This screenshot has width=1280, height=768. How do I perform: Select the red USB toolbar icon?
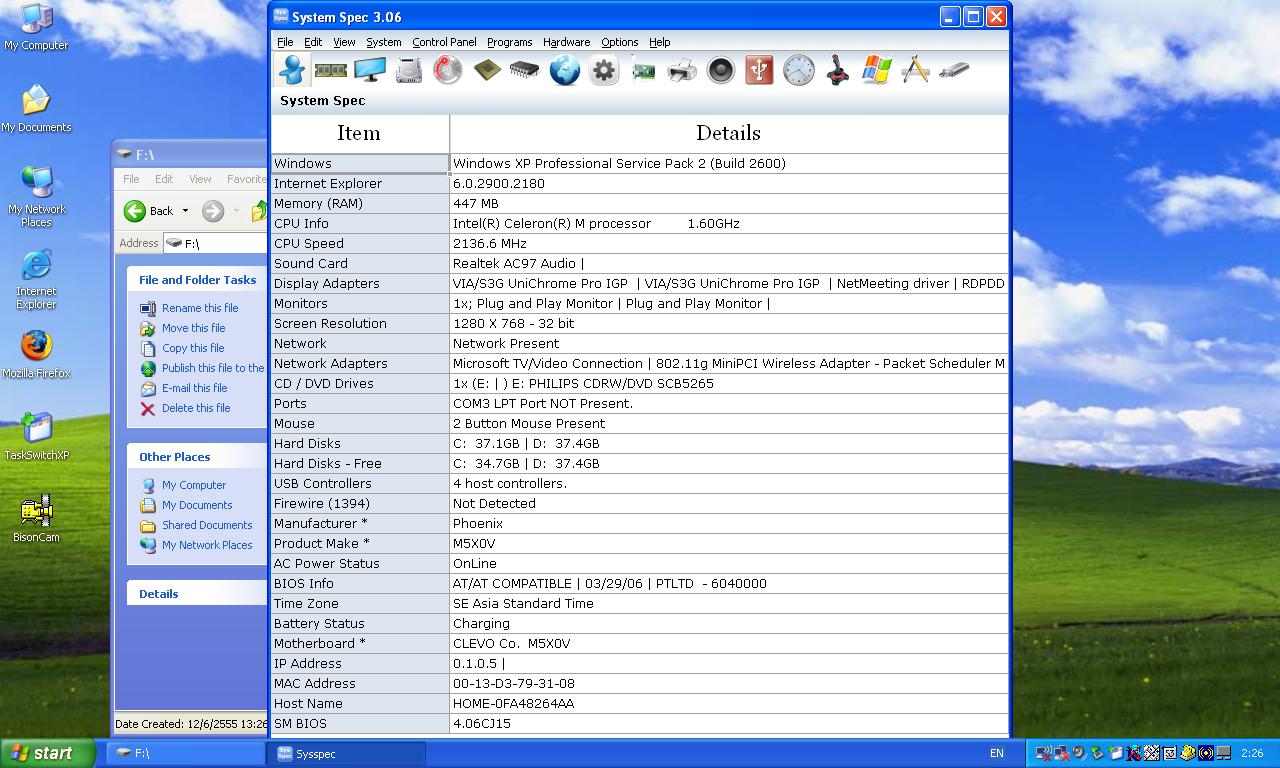pyautogui.click(x=759, y=70)
